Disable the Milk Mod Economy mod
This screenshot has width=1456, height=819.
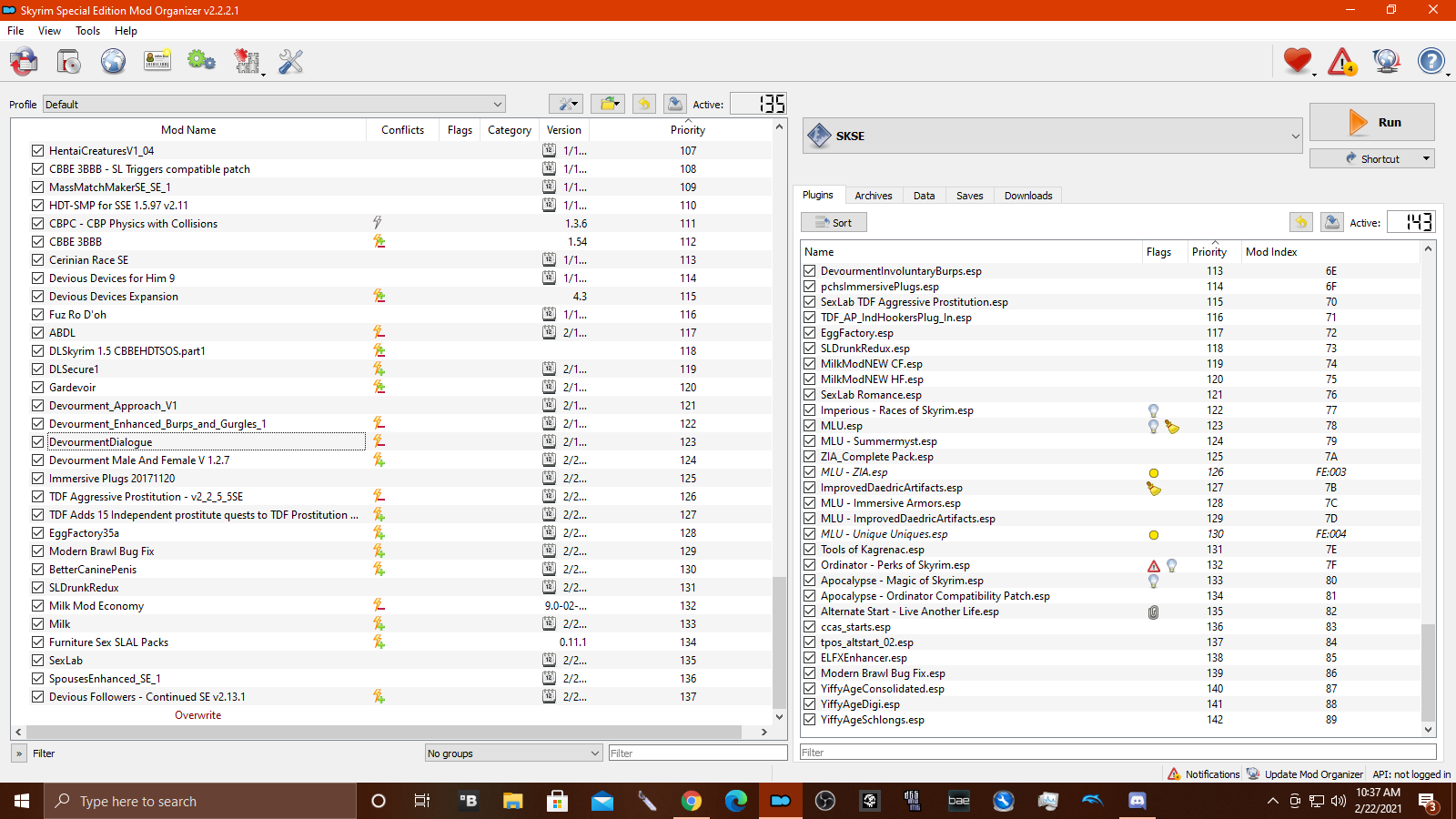tap(37, 605)
